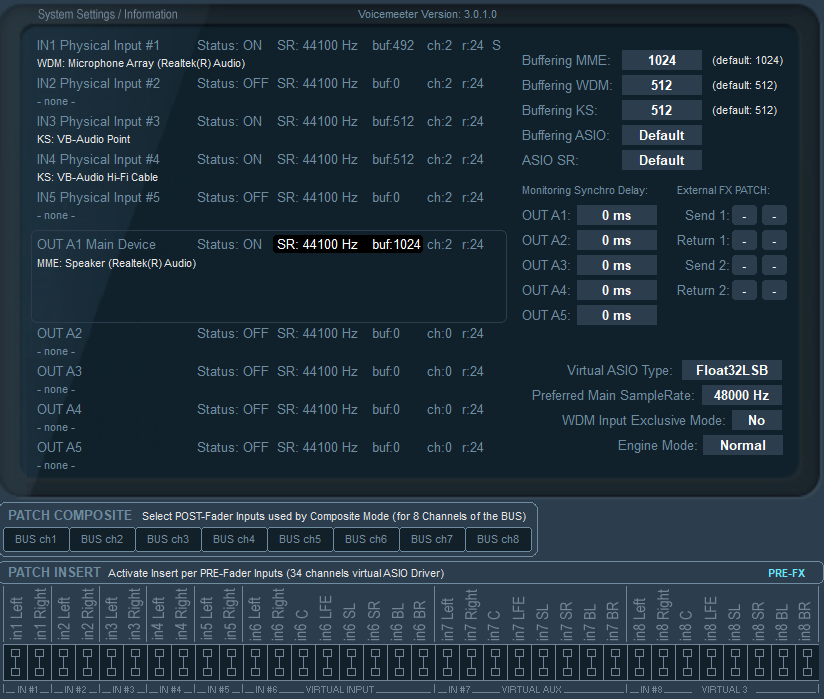Click the first Send 1 patch button
This screenshot has height=699, width=824.
[x=745, y=215]
